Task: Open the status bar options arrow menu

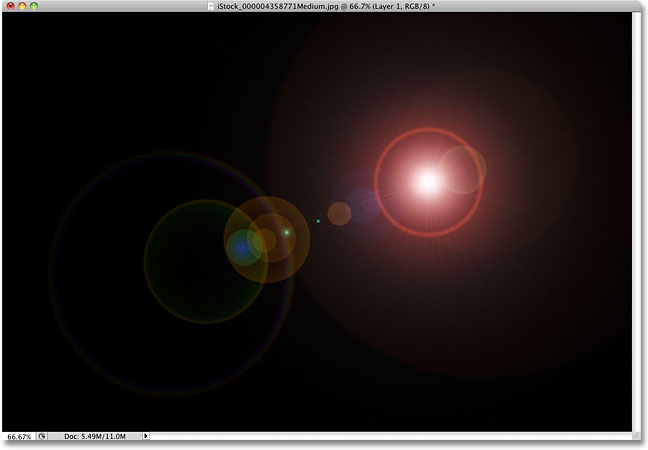Action: tap(145, 436)
